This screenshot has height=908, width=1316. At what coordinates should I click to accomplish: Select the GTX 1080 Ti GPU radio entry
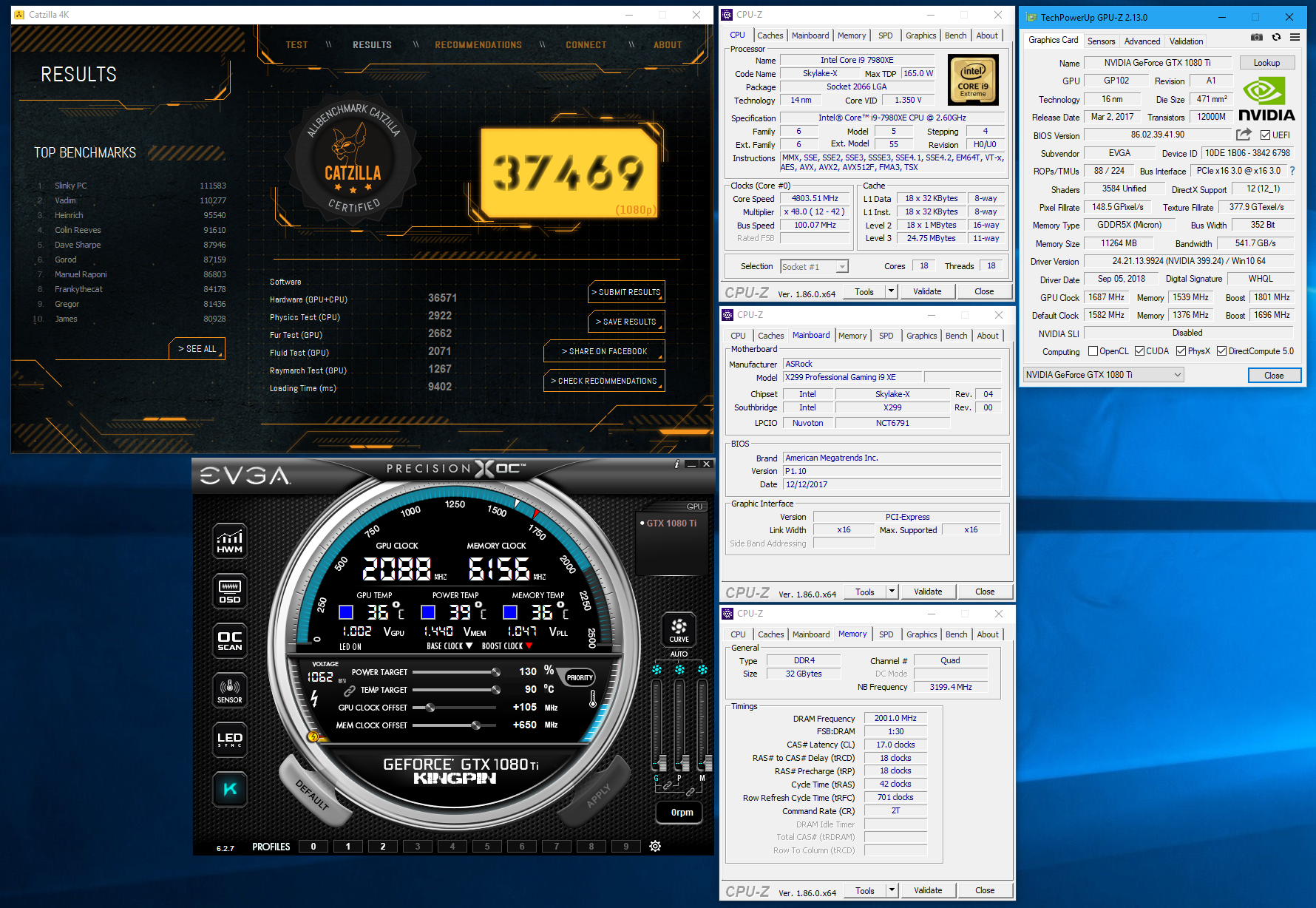[668, 523]
